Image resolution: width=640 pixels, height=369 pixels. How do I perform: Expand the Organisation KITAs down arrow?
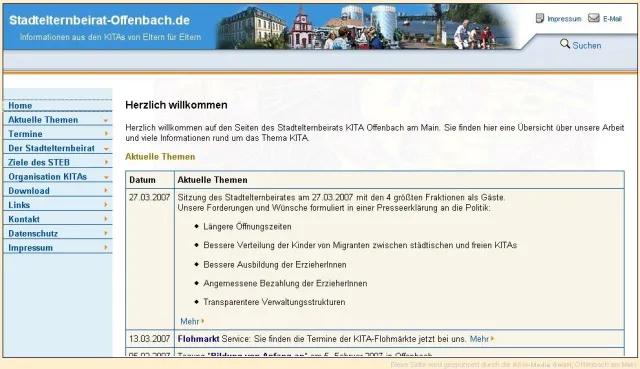(106, 178)
